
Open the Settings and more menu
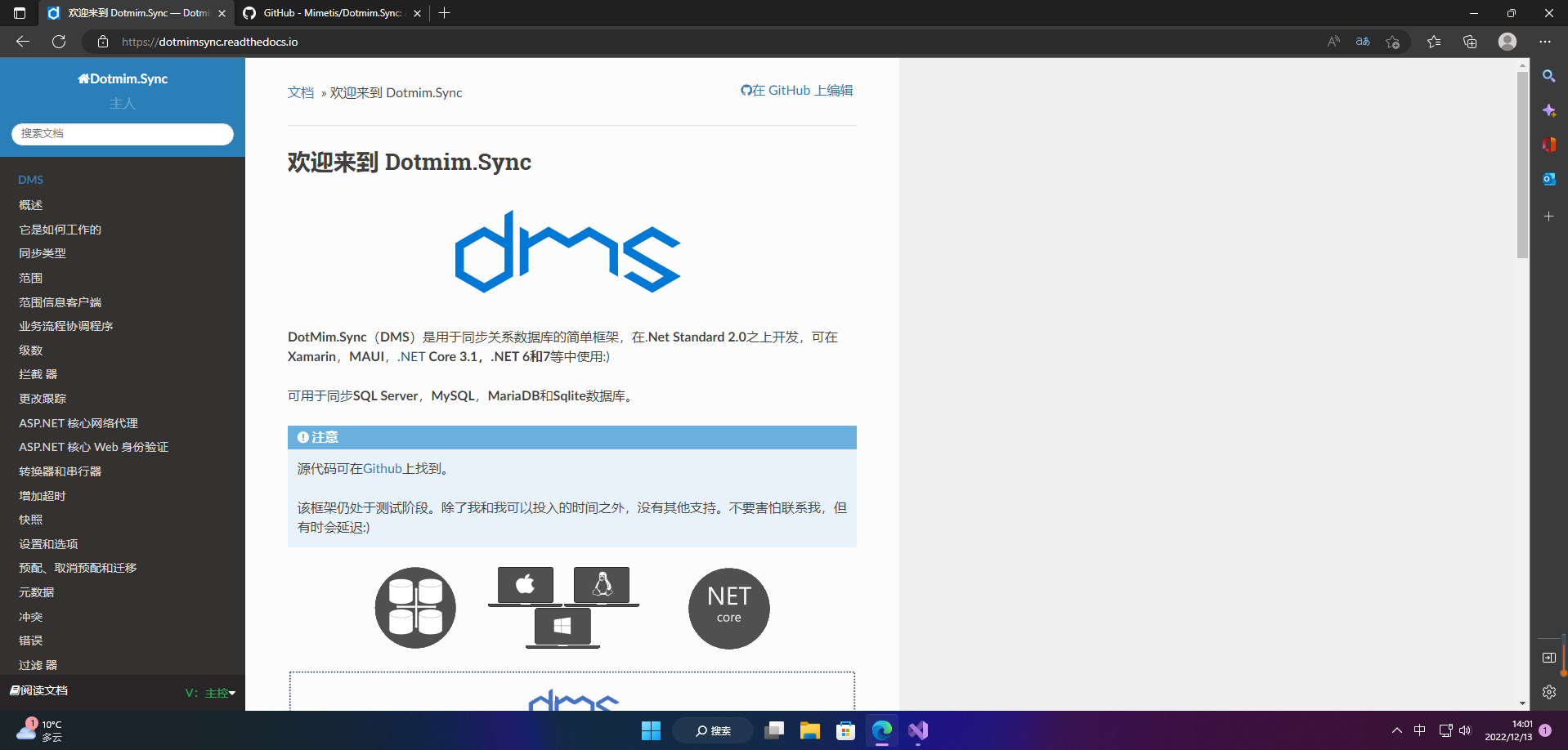tap(1547, 41)
